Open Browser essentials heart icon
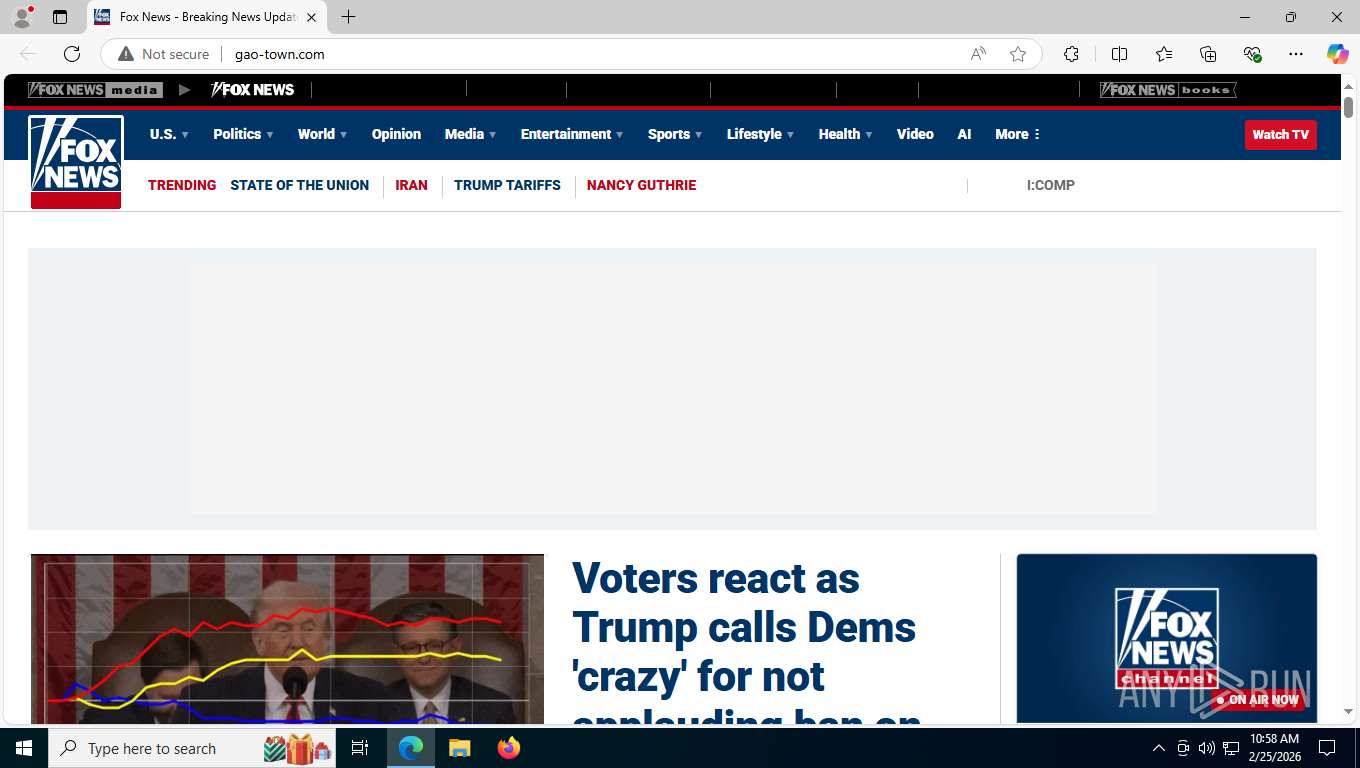The width and height of the screenshot is (1360, 768). (1252, 54)
